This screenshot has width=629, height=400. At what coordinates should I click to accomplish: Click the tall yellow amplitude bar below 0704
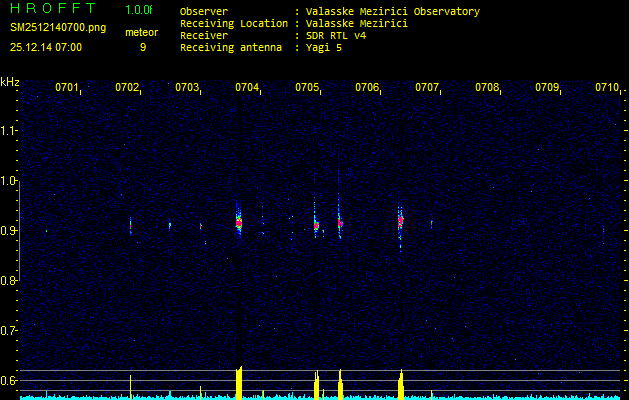coord(239,383)
